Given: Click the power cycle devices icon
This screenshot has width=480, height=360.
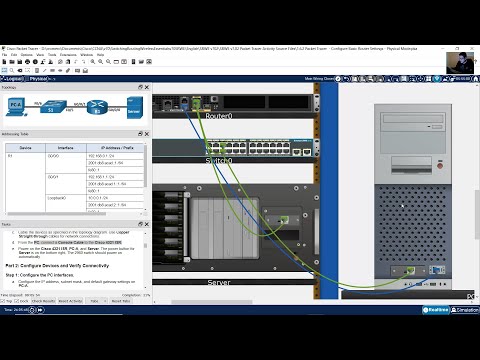Looking at the screenshot, I should coord(32,310).
